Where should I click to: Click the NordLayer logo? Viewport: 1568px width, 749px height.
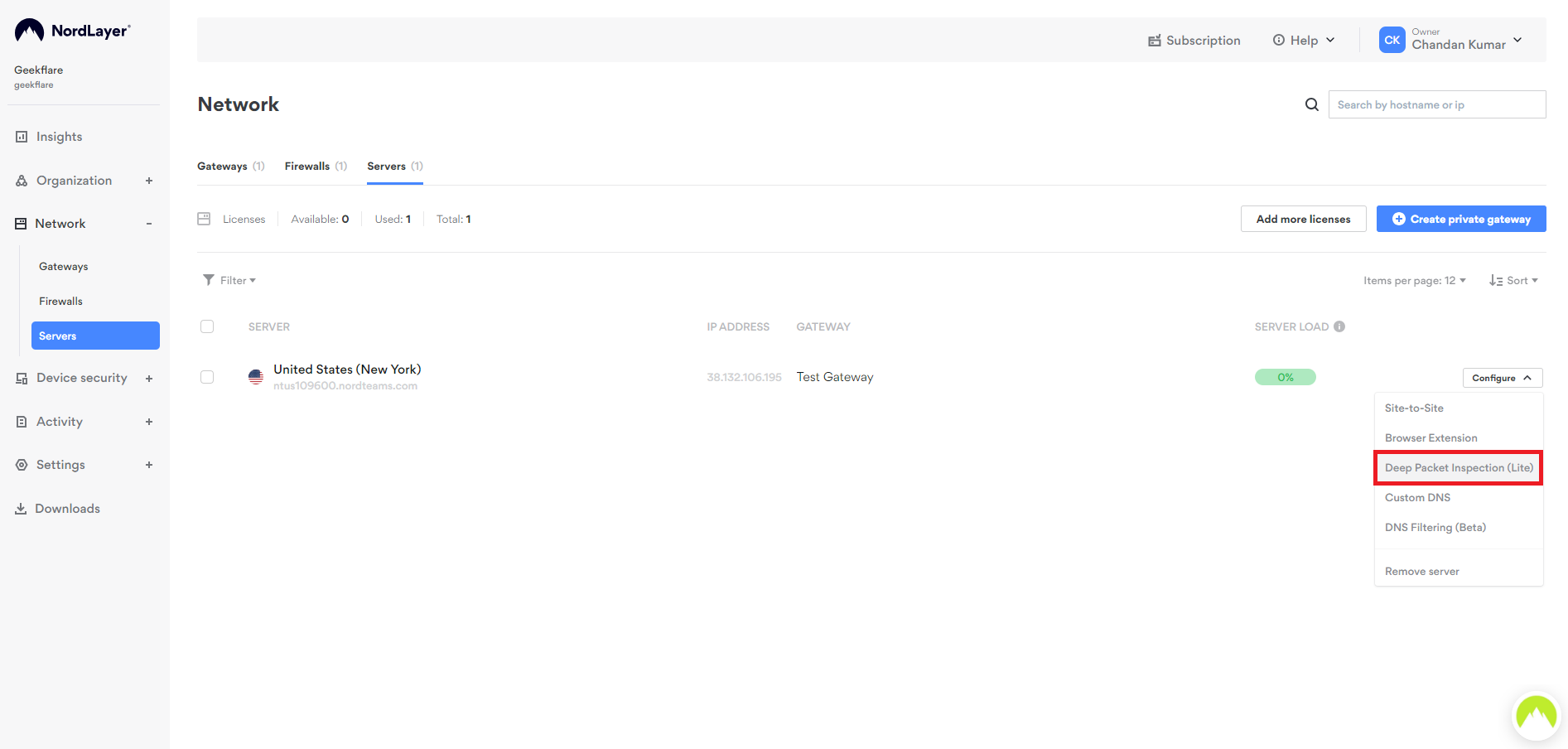73,31
